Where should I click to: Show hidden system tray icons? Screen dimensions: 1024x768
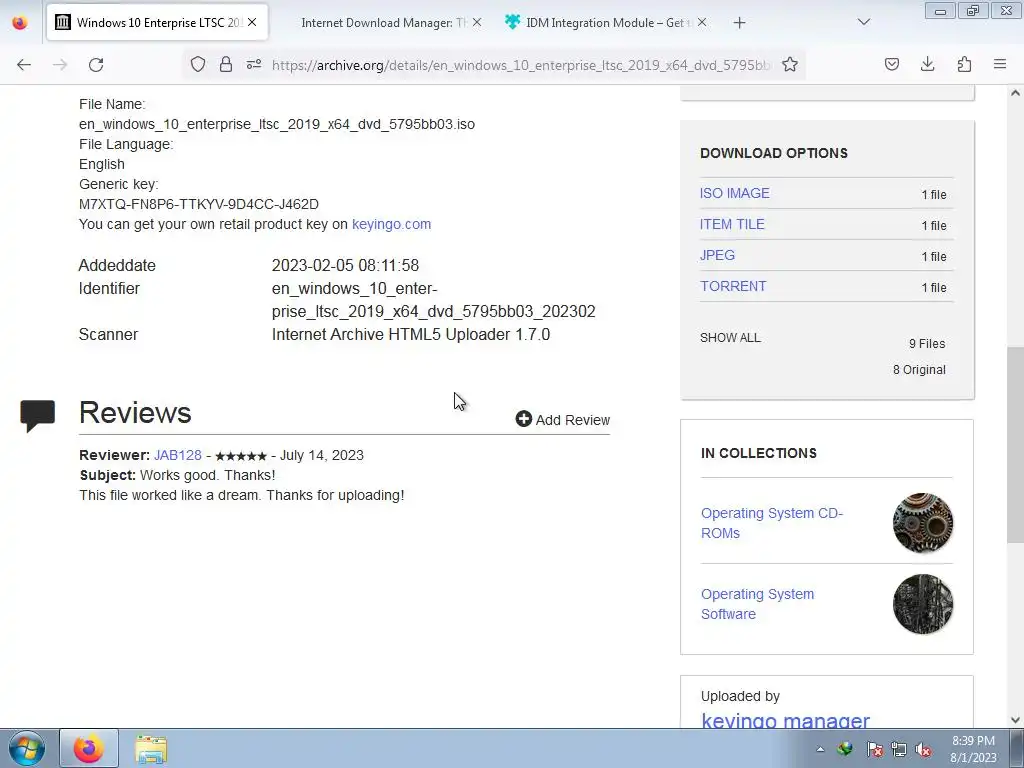coord(820,749)
